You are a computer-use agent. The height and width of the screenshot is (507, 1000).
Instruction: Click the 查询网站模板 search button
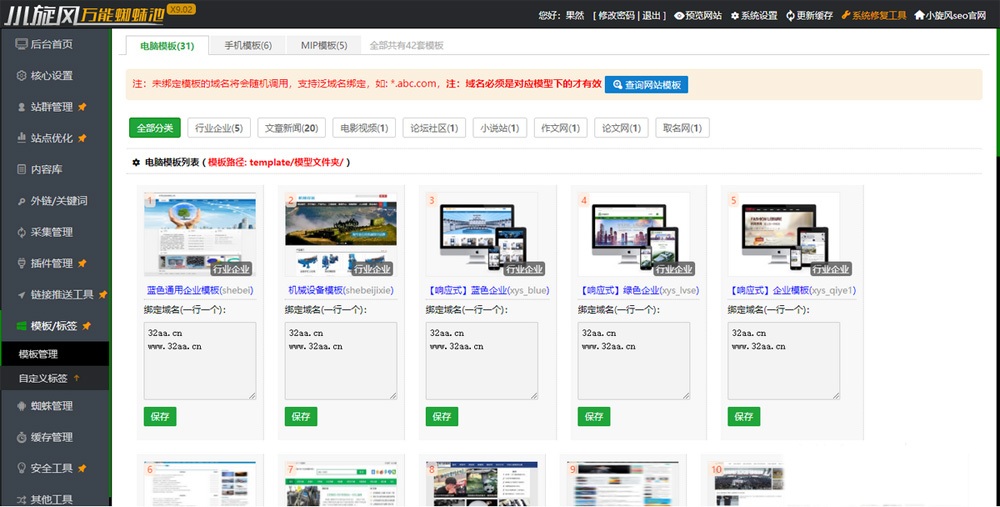(646, 85)
